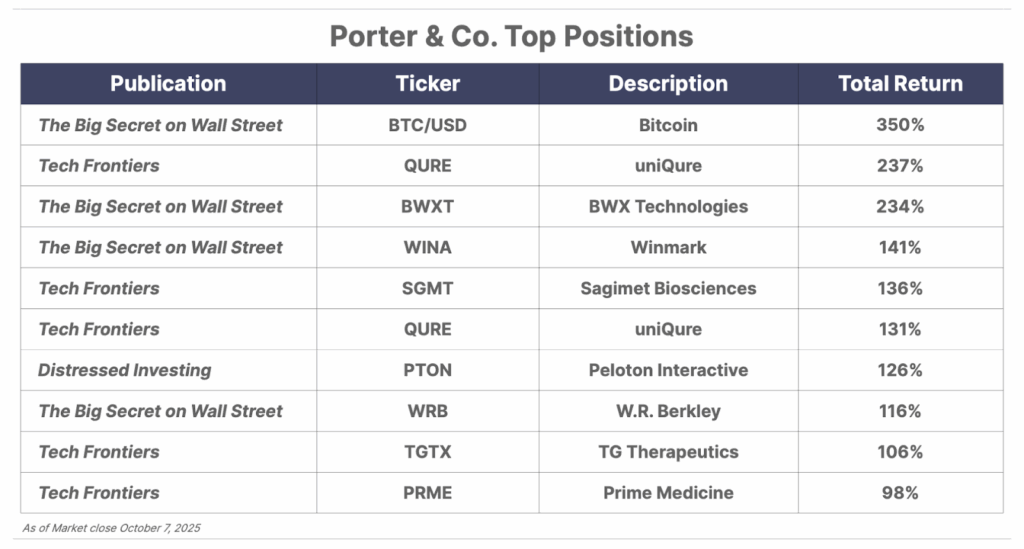Click the TGTX ticker symbol

click(x=427, y=452)
